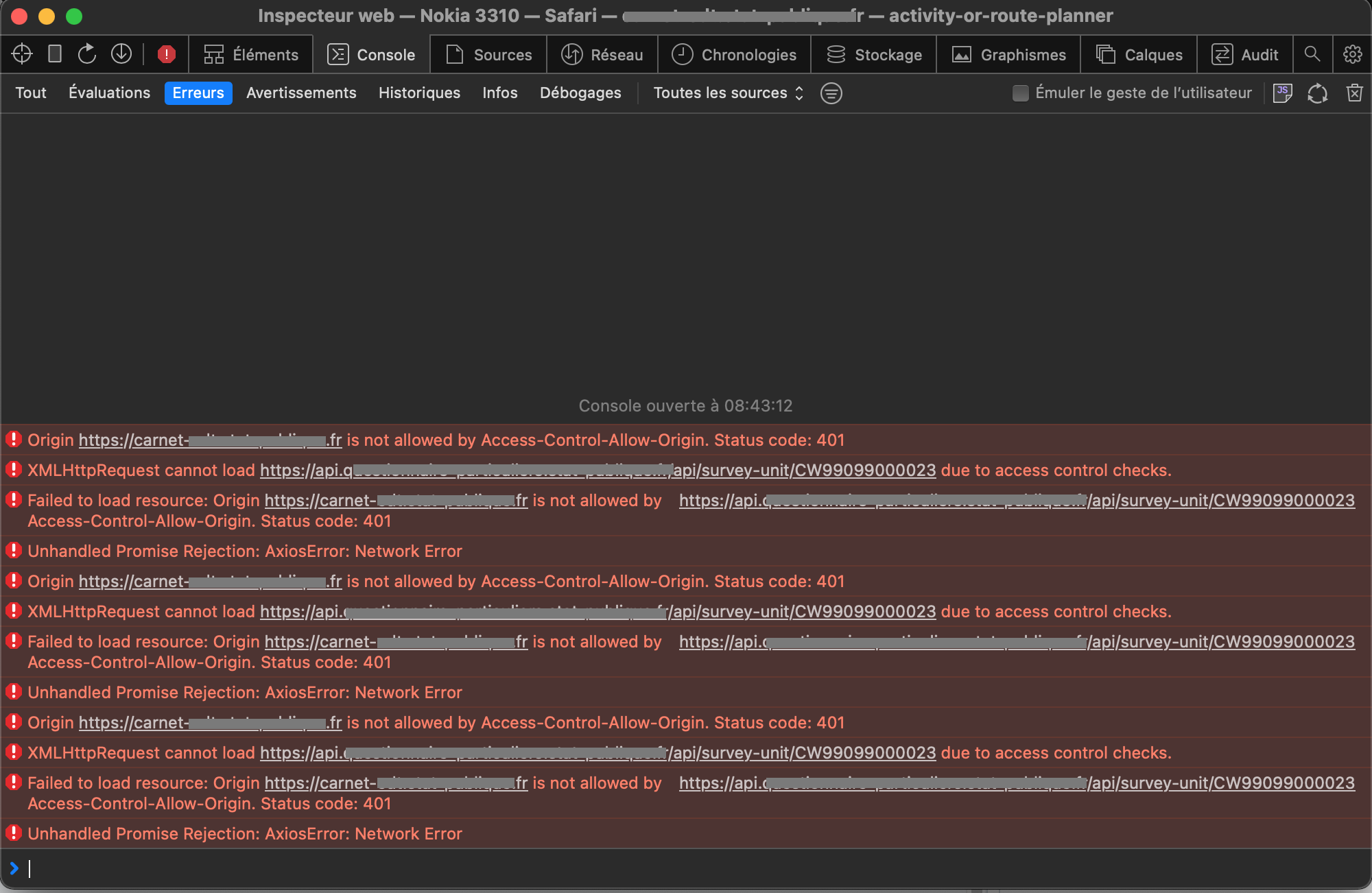Enable "Émuler le geste de l'utilisateur"

pyautogui.click(x=1020, y=93)
